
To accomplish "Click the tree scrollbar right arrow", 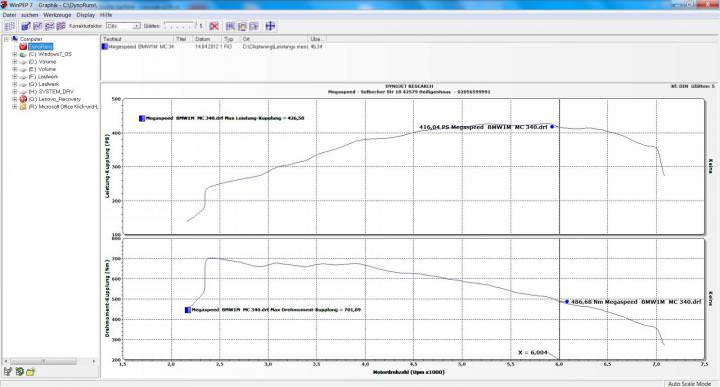I will point(94,361).
